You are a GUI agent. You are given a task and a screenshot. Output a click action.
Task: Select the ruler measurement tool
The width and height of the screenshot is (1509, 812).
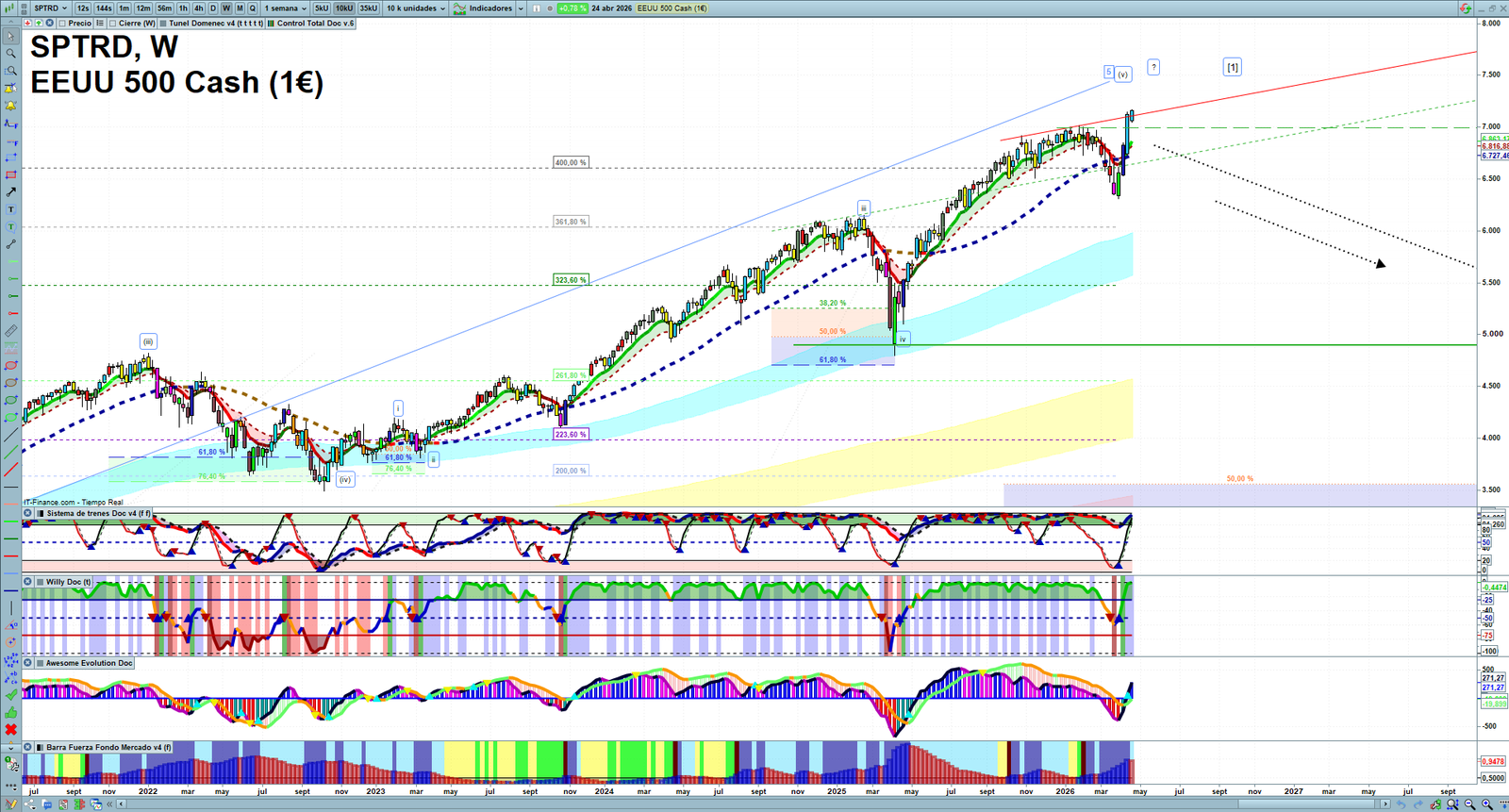coord(10,331)
